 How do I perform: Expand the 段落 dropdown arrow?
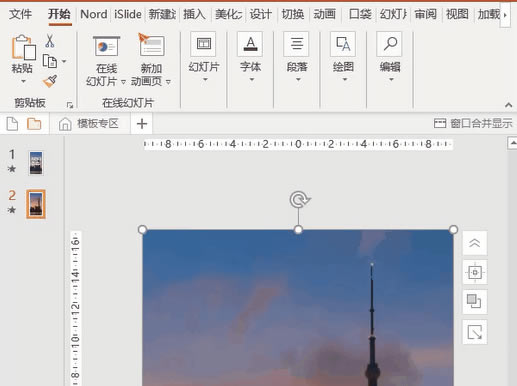(298, 80)
